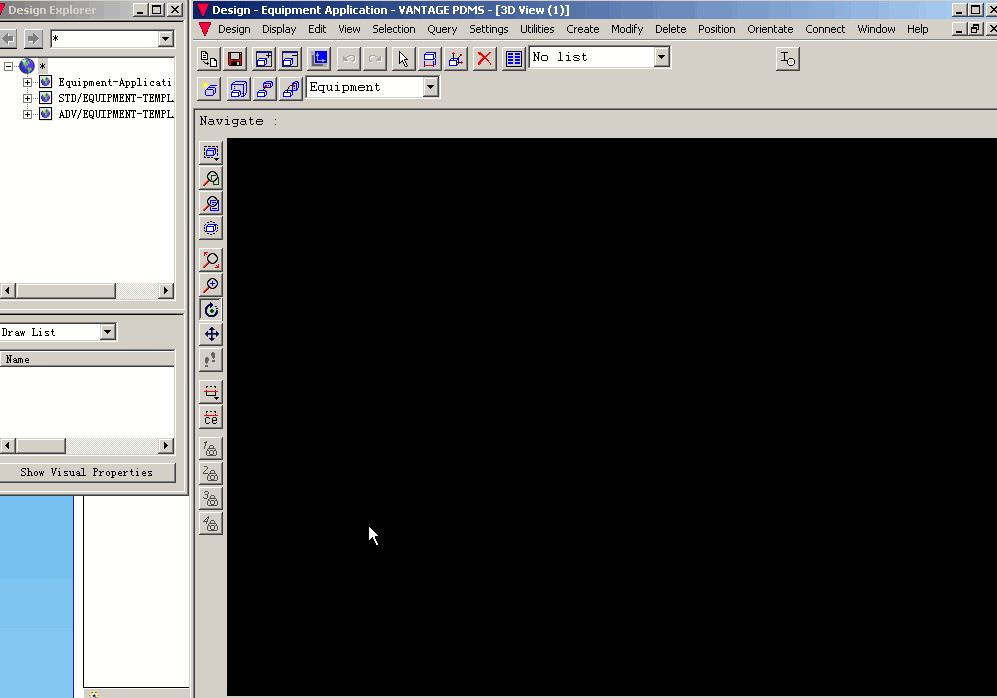Viewport: 997px width, 698px height.
Task: Open the Utilities menu
Action: 537,29
